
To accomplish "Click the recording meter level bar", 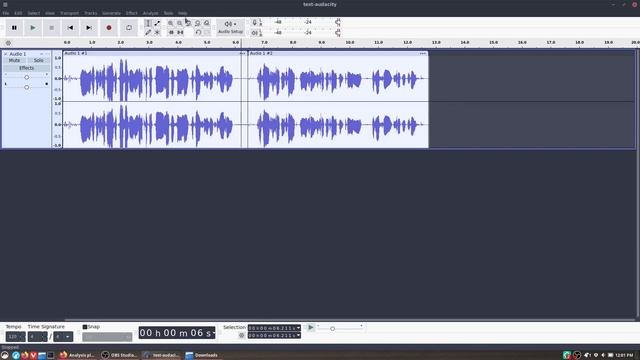I will point(300,22).
